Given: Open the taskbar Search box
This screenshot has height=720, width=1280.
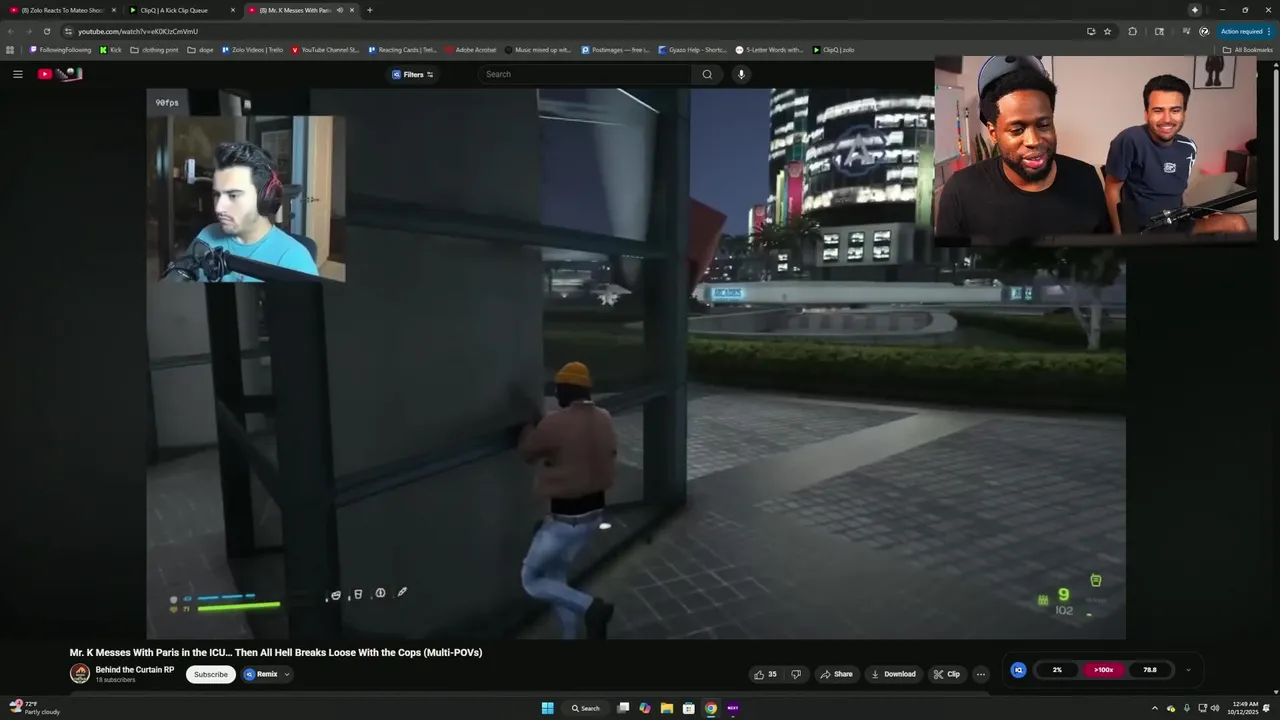Looking at the screenshot, I should pyautogui.click(x=586, y=708).
